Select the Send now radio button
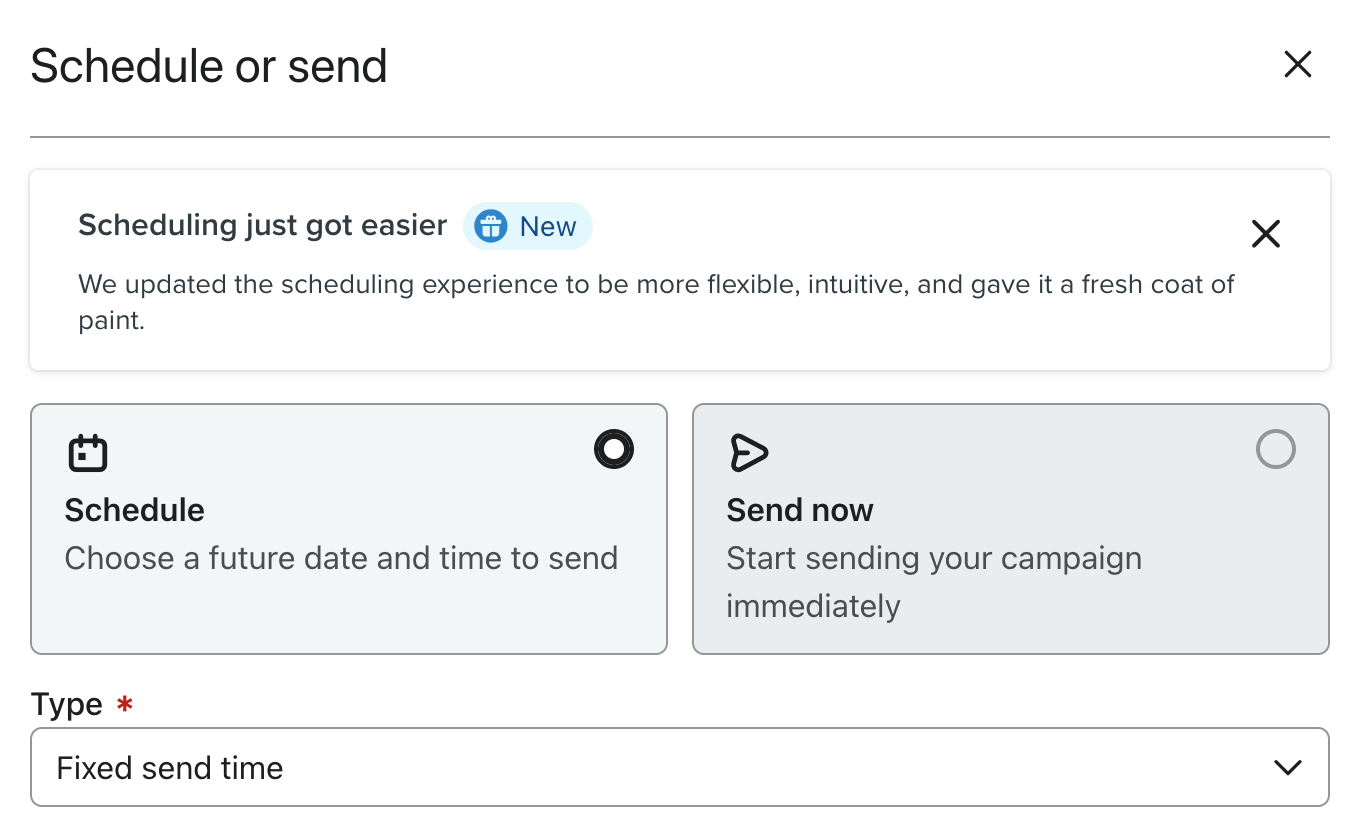This screenshot has height=820, width=1354. coord(1275,450)
